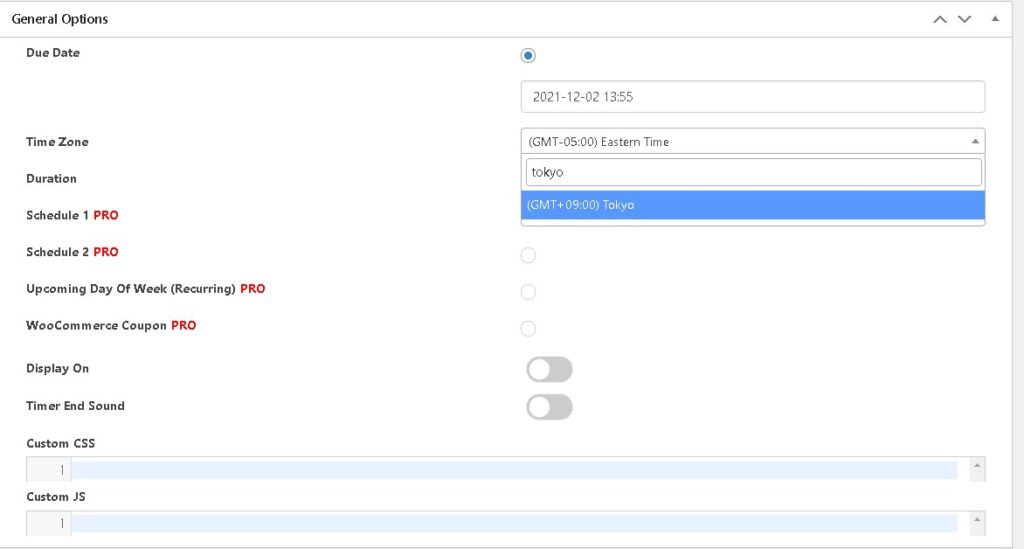1024x549 pixels.
Task: Select Upcoming Day Of Week radio button
Action: tap(528, 292)
